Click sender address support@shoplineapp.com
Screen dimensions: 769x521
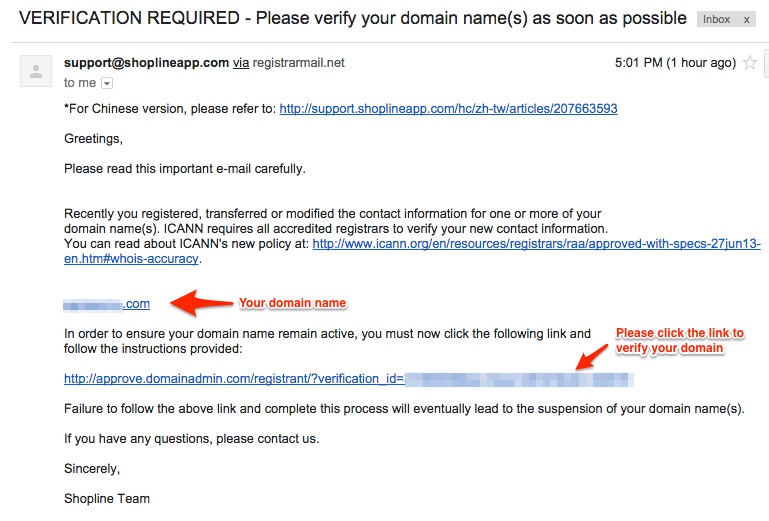[x=146, y=63]
